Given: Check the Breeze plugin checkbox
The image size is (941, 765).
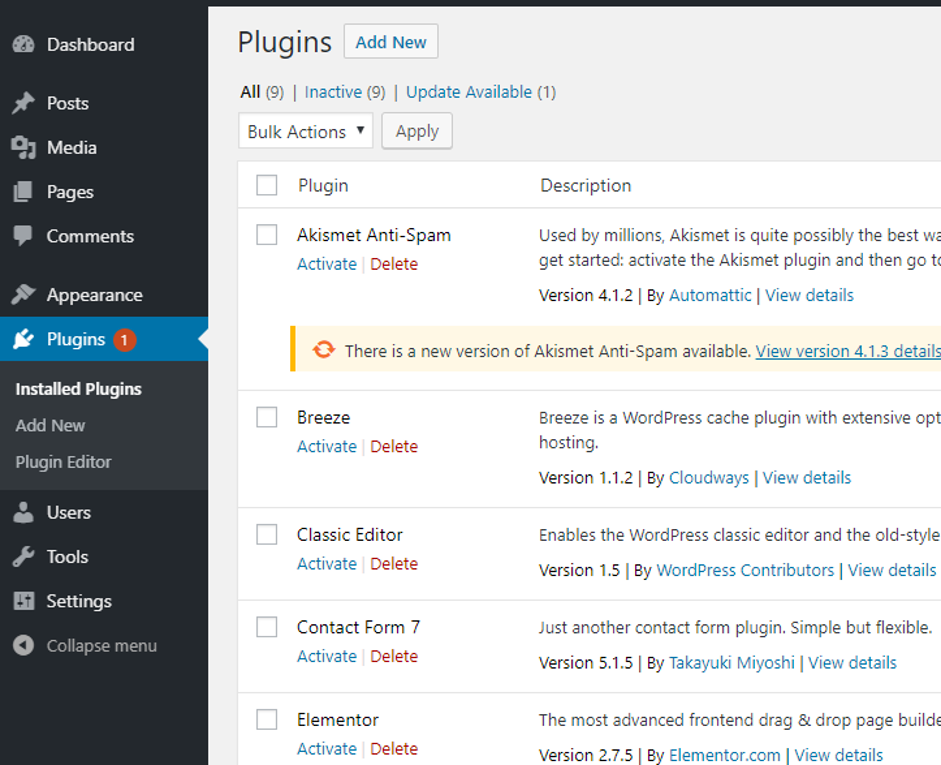Looking at the screenshot, I should click(266, 417).
